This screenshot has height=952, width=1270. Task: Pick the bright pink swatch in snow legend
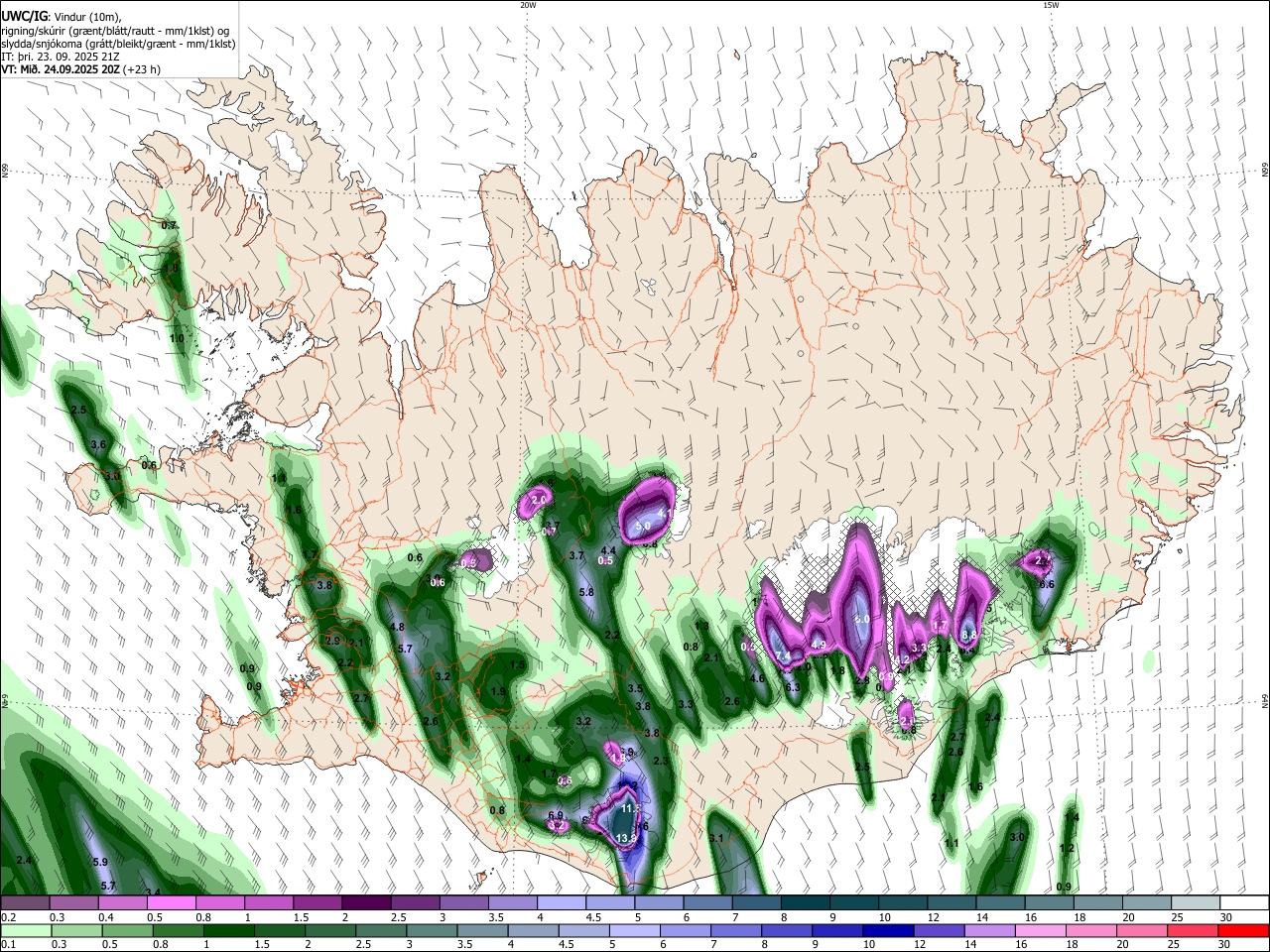click(x=171, y=902)
